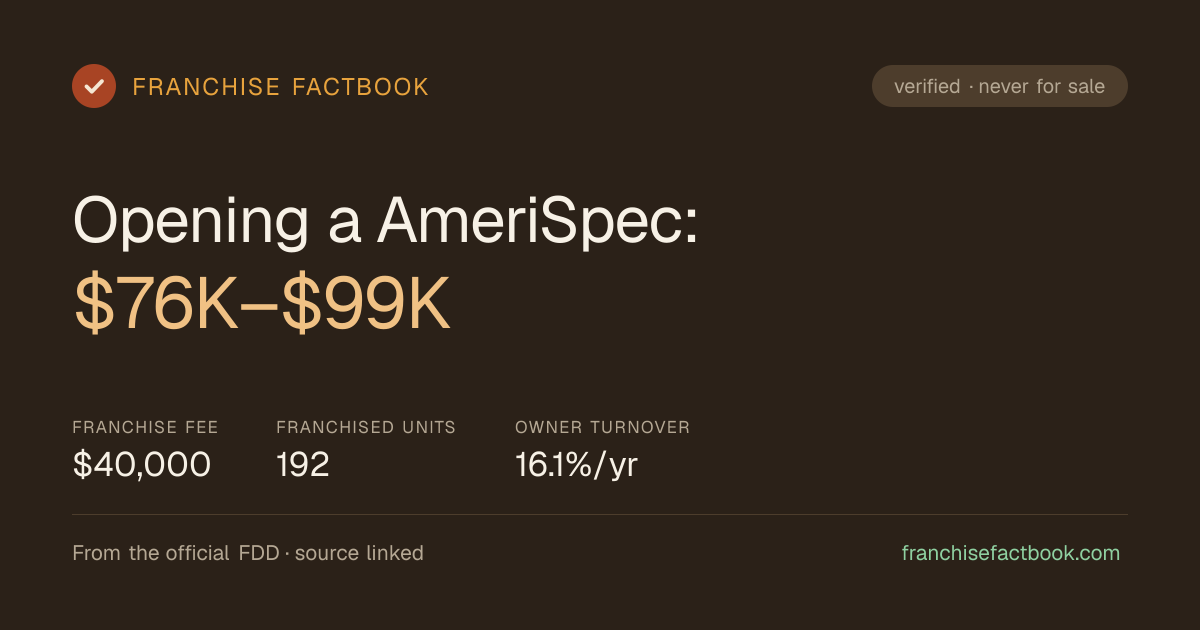This screenshot has width=1200, height=630.
Task: Click the word verified in the badge
Action: [927, 87]
